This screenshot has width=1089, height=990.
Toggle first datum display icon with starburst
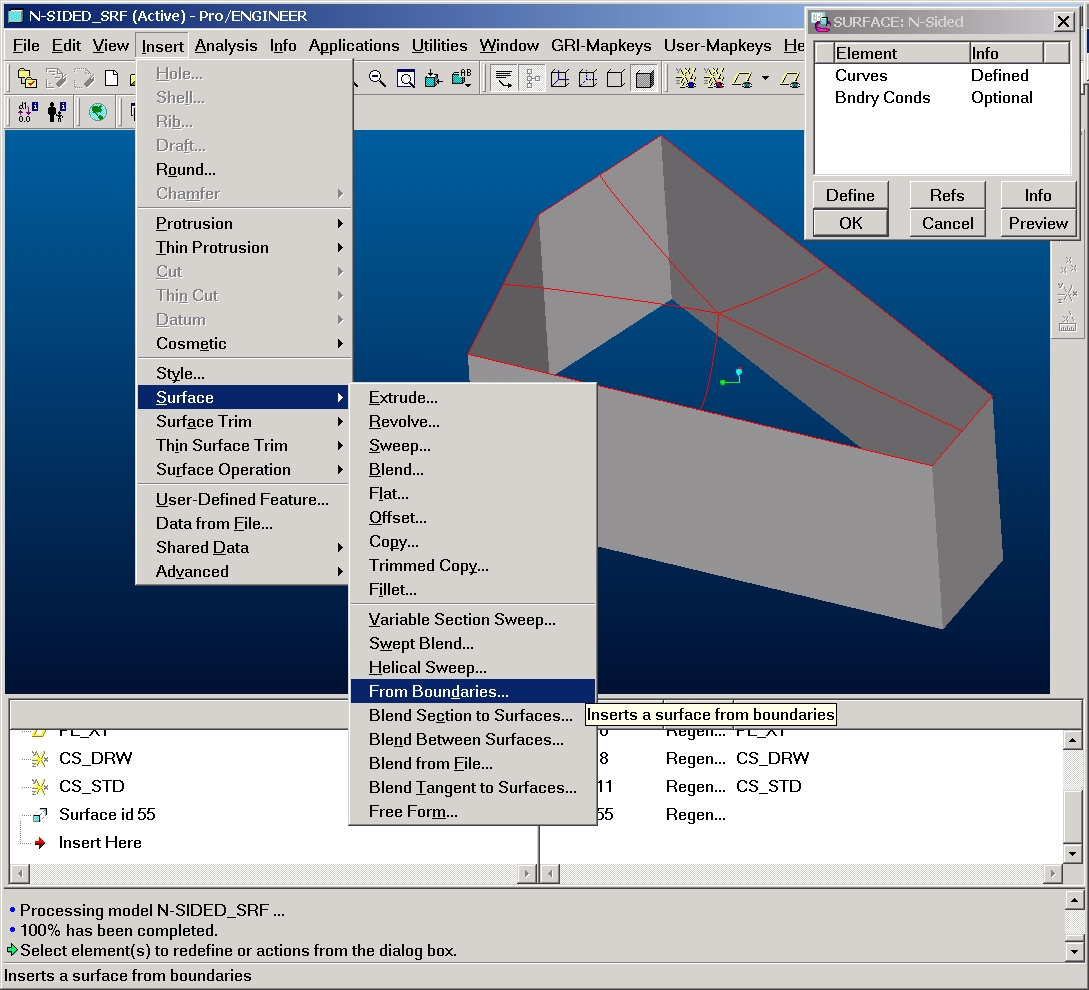686,79
